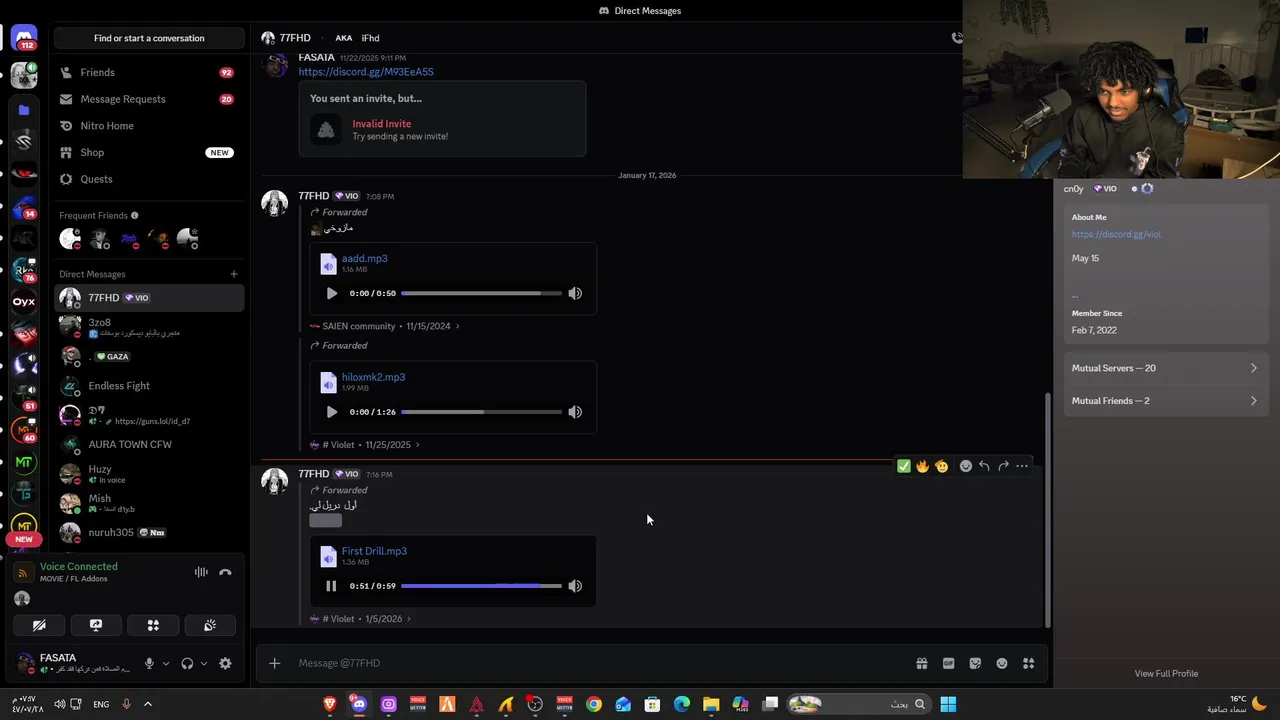
Task: Open discord.gg/viol link in About Me
Action: [x=1116, y=234]
